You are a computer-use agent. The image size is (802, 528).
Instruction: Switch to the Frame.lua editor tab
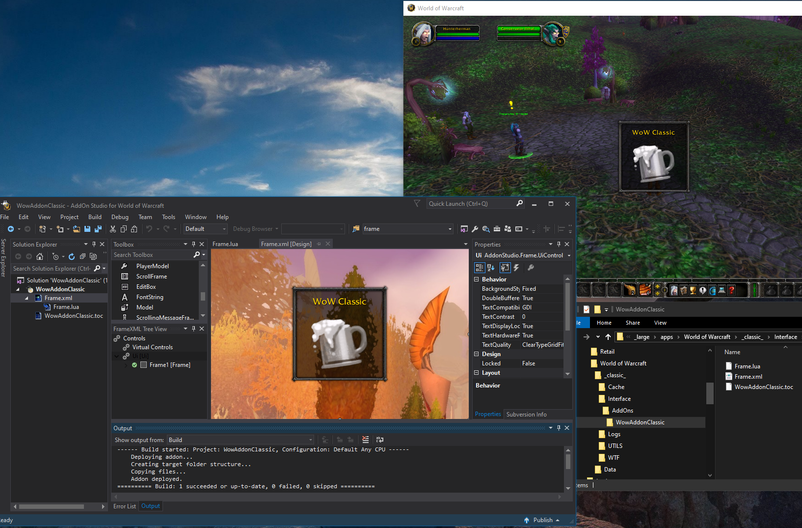point(225,244)
